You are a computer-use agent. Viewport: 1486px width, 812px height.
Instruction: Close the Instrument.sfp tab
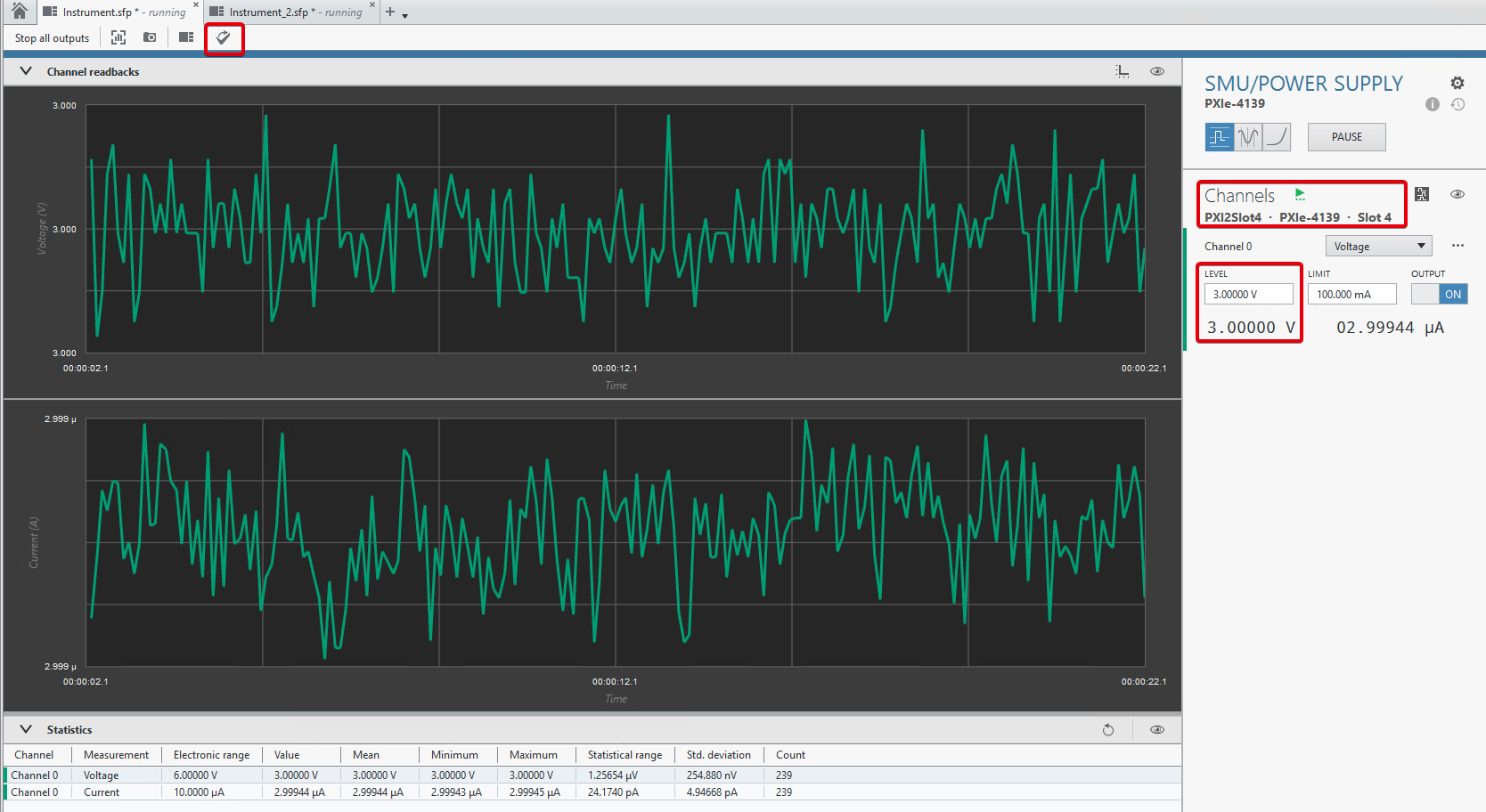[196, 4]
